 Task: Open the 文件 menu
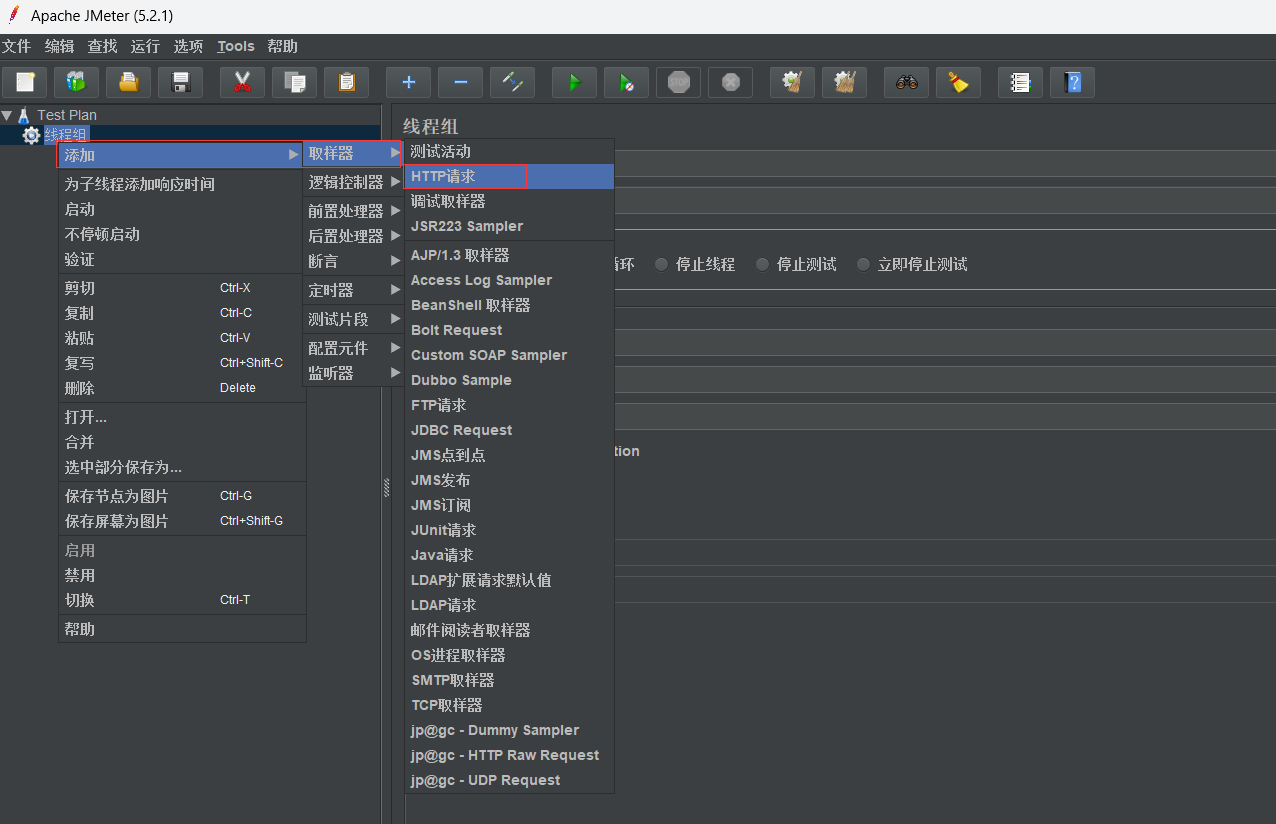(17, 46)
